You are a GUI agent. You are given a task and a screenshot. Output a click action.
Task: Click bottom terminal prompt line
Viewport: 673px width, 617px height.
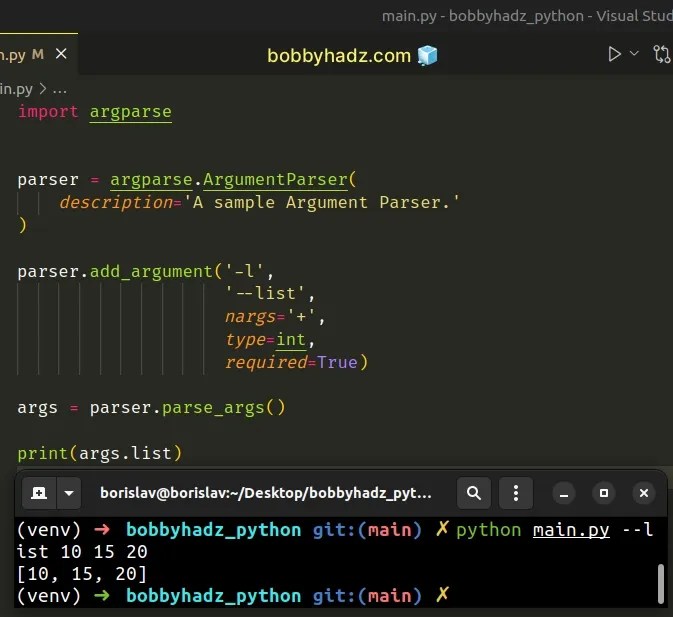(x=232, y=596)
